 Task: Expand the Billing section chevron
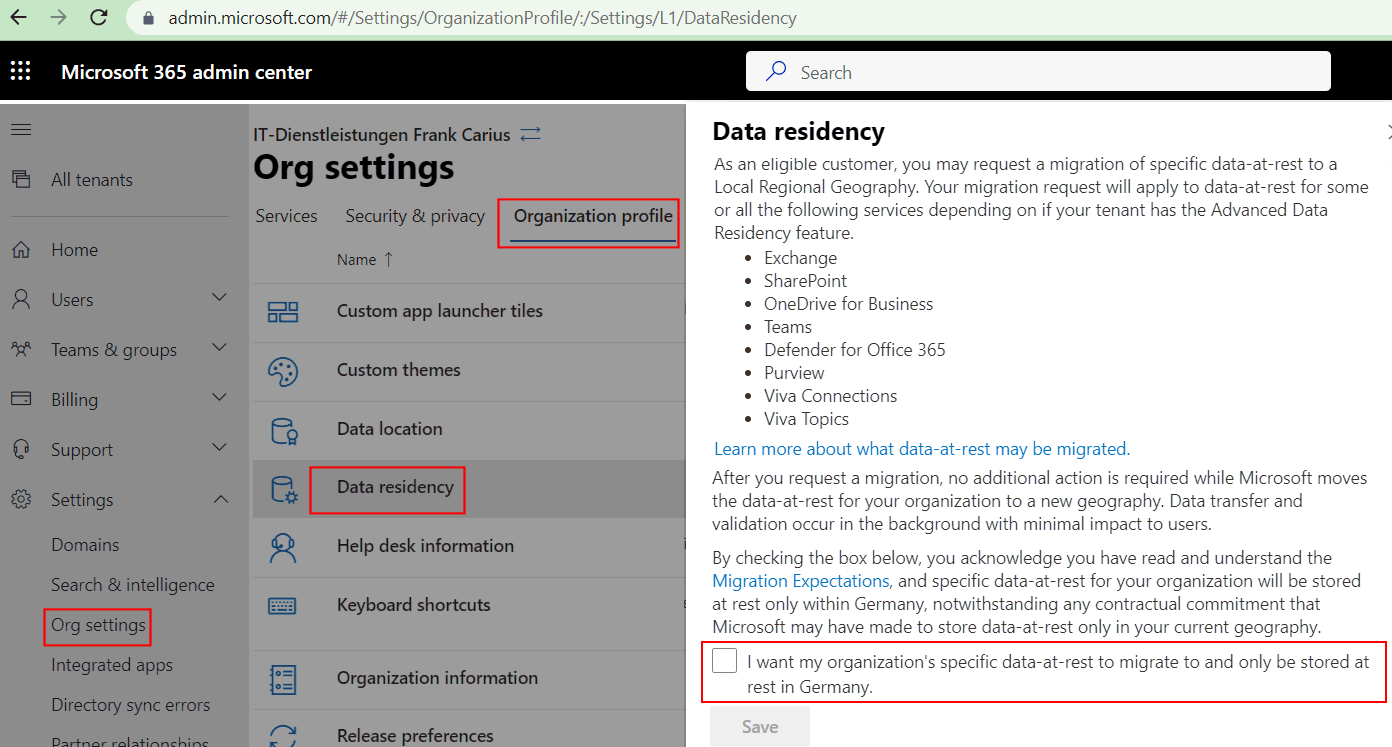(221, 398)
